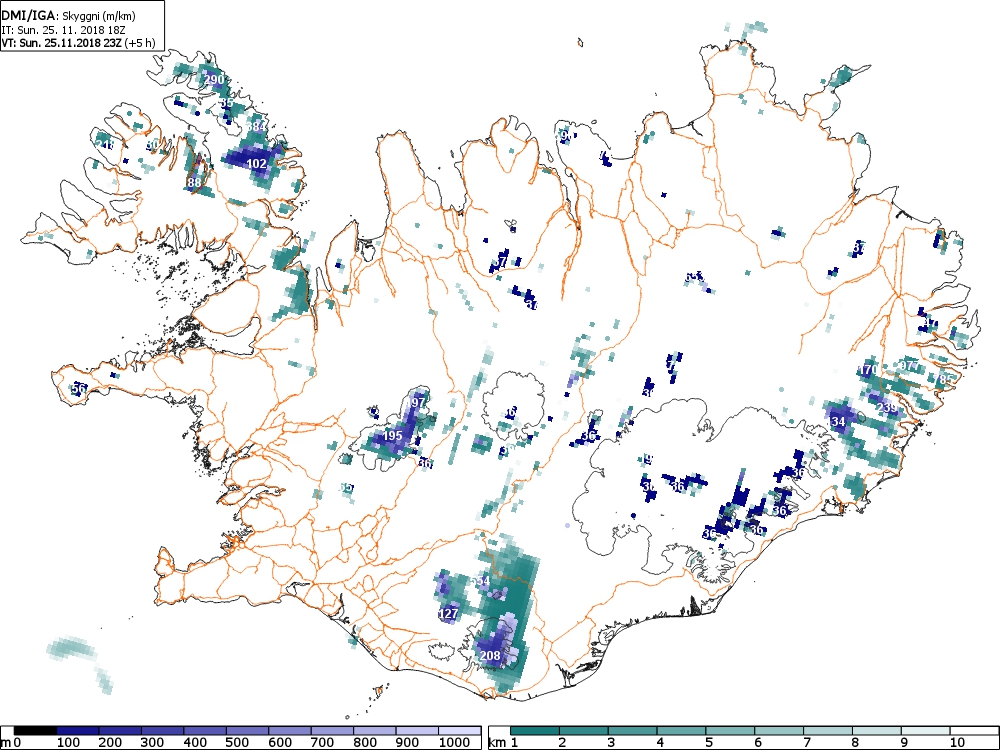Click the '88' value label on the map

(195, 182)
